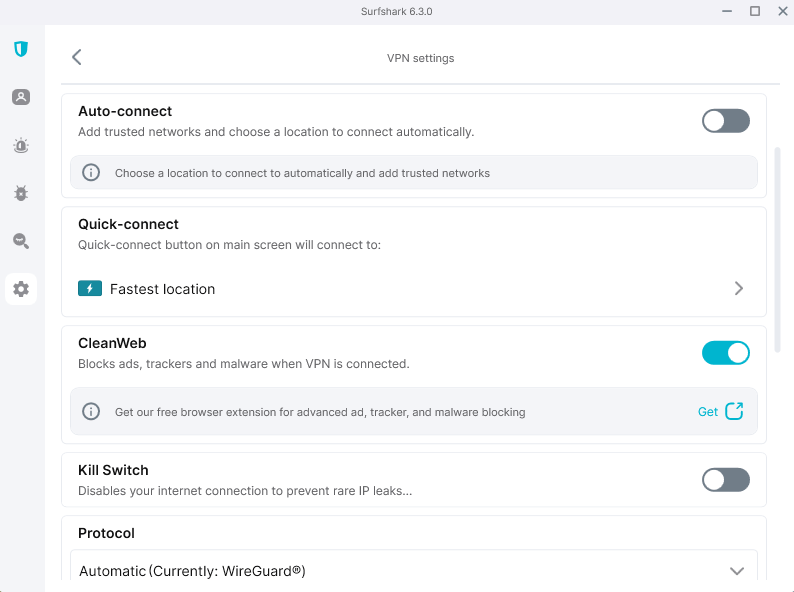Click 'Disables your internet connection' description

[245, 491]
